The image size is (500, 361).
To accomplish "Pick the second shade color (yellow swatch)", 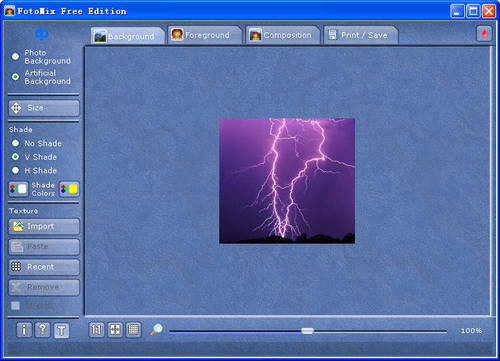I will click(x=69, y=189).
